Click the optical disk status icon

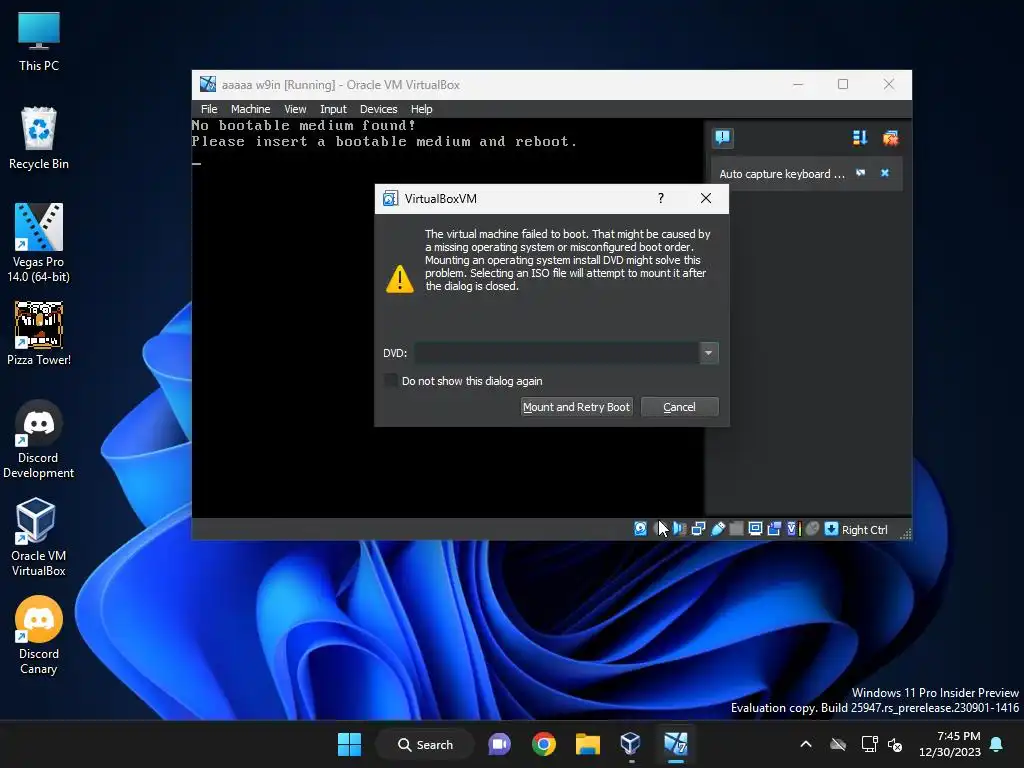(660, 529)
